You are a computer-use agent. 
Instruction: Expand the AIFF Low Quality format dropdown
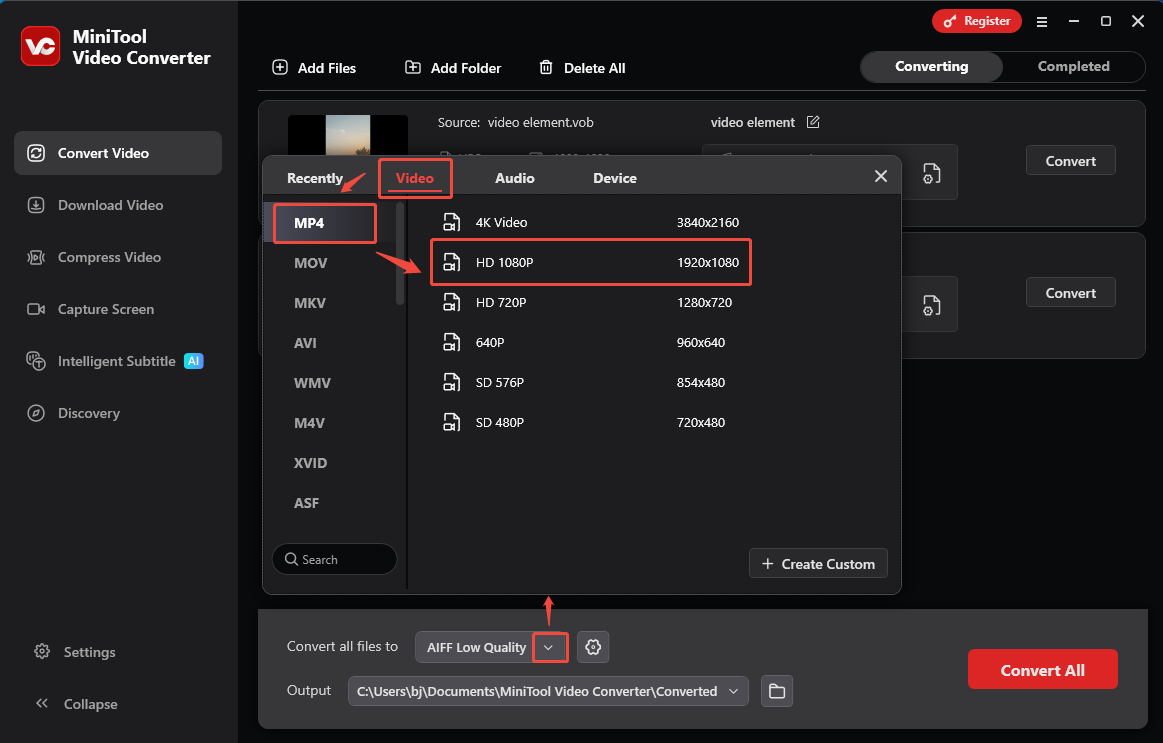point(550,647)
